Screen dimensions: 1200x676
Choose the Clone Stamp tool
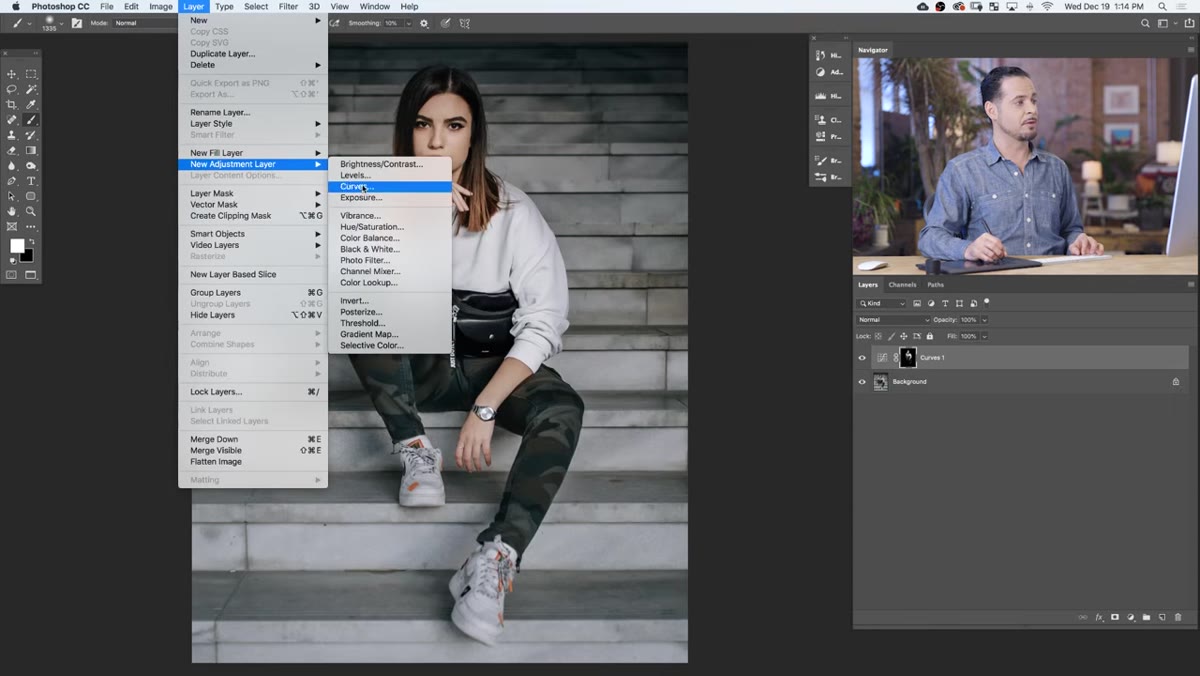(12, 135)
